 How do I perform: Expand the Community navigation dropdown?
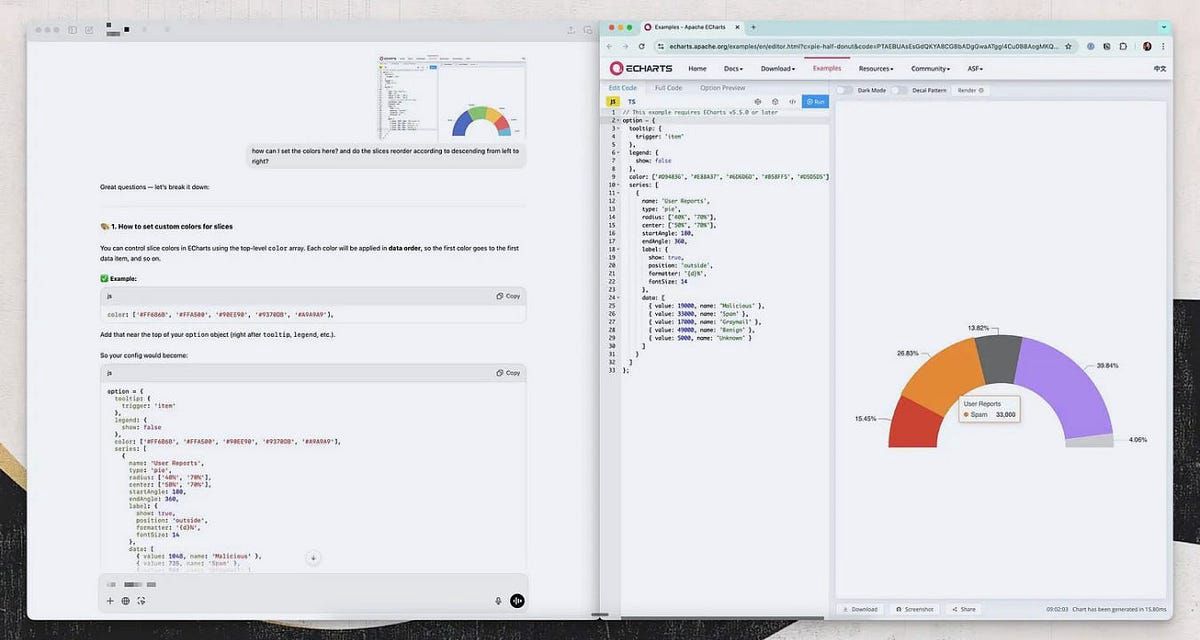click(930, 68)
